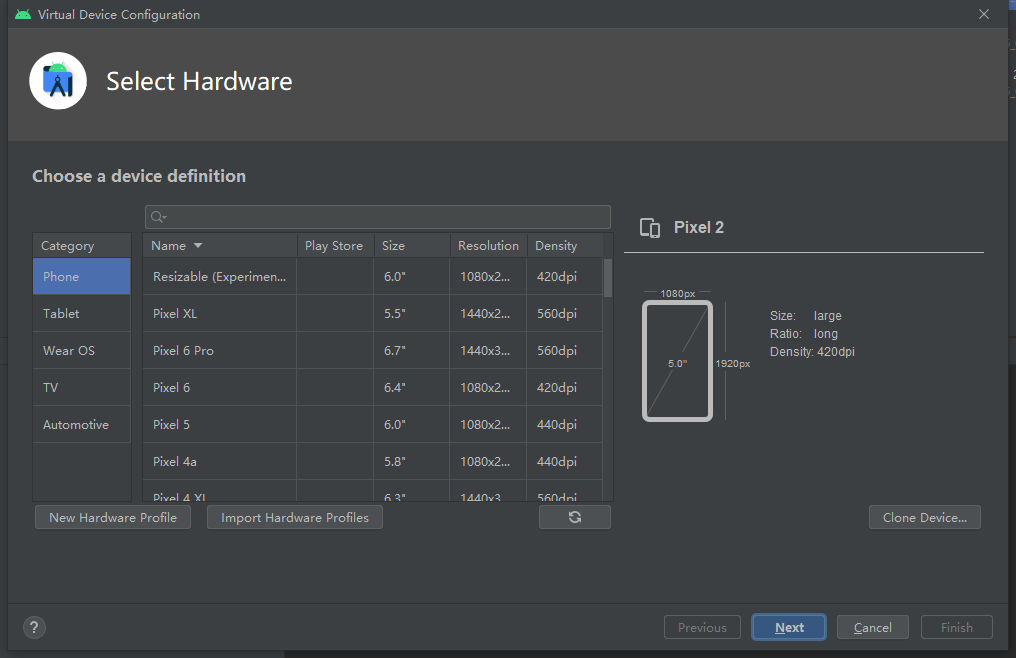Click the Finish button

[x=956, y=627]
